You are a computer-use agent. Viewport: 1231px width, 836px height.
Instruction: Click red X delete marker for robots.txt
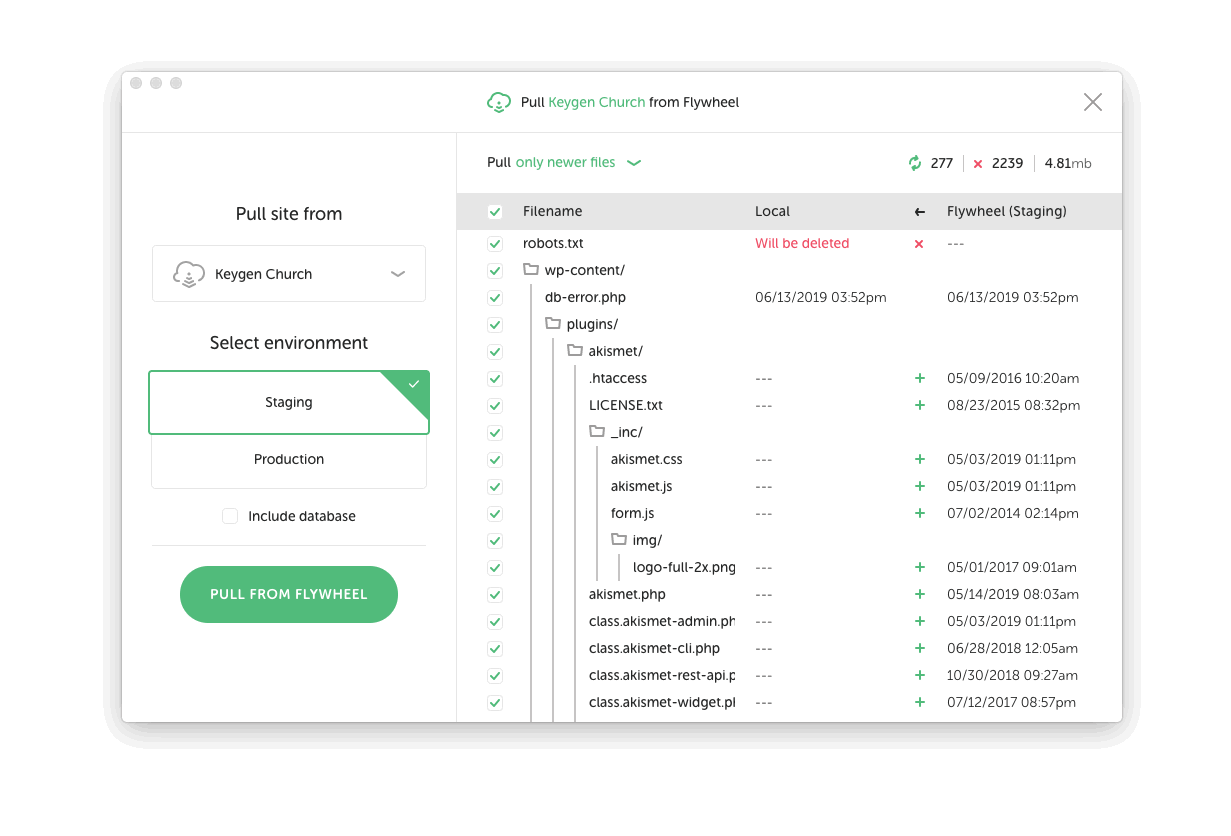919,244
